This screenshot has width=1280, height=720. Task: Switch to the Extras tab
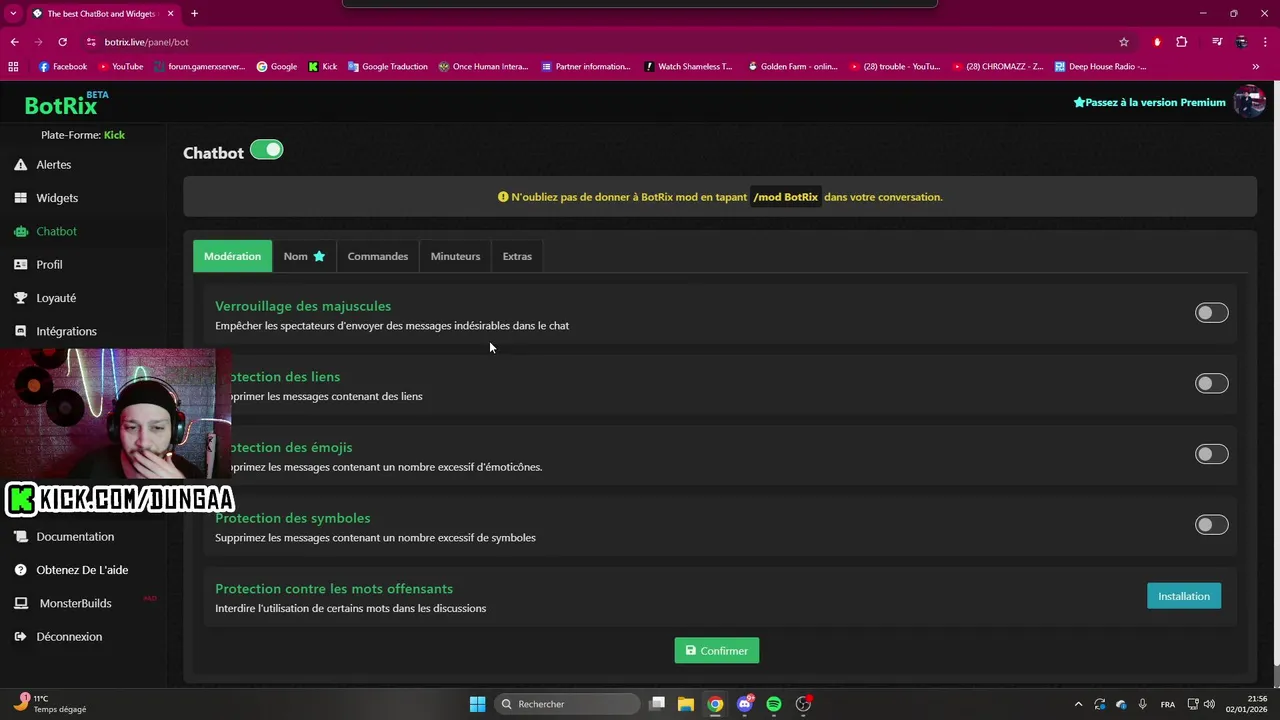click(x=517, y=256)
